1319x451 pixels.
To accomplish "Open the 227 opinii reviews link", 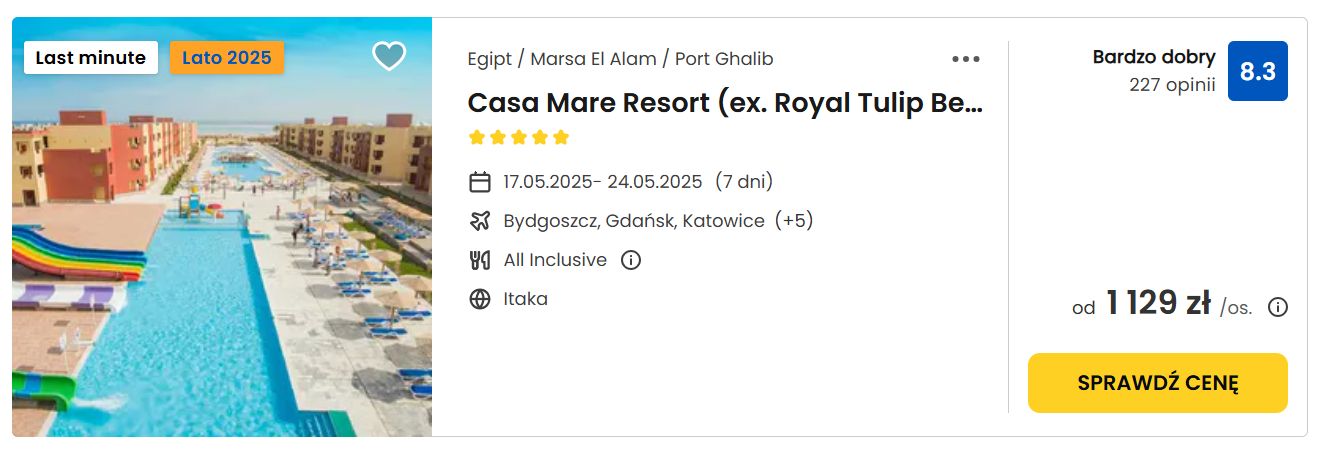I will click(1172, 85).
